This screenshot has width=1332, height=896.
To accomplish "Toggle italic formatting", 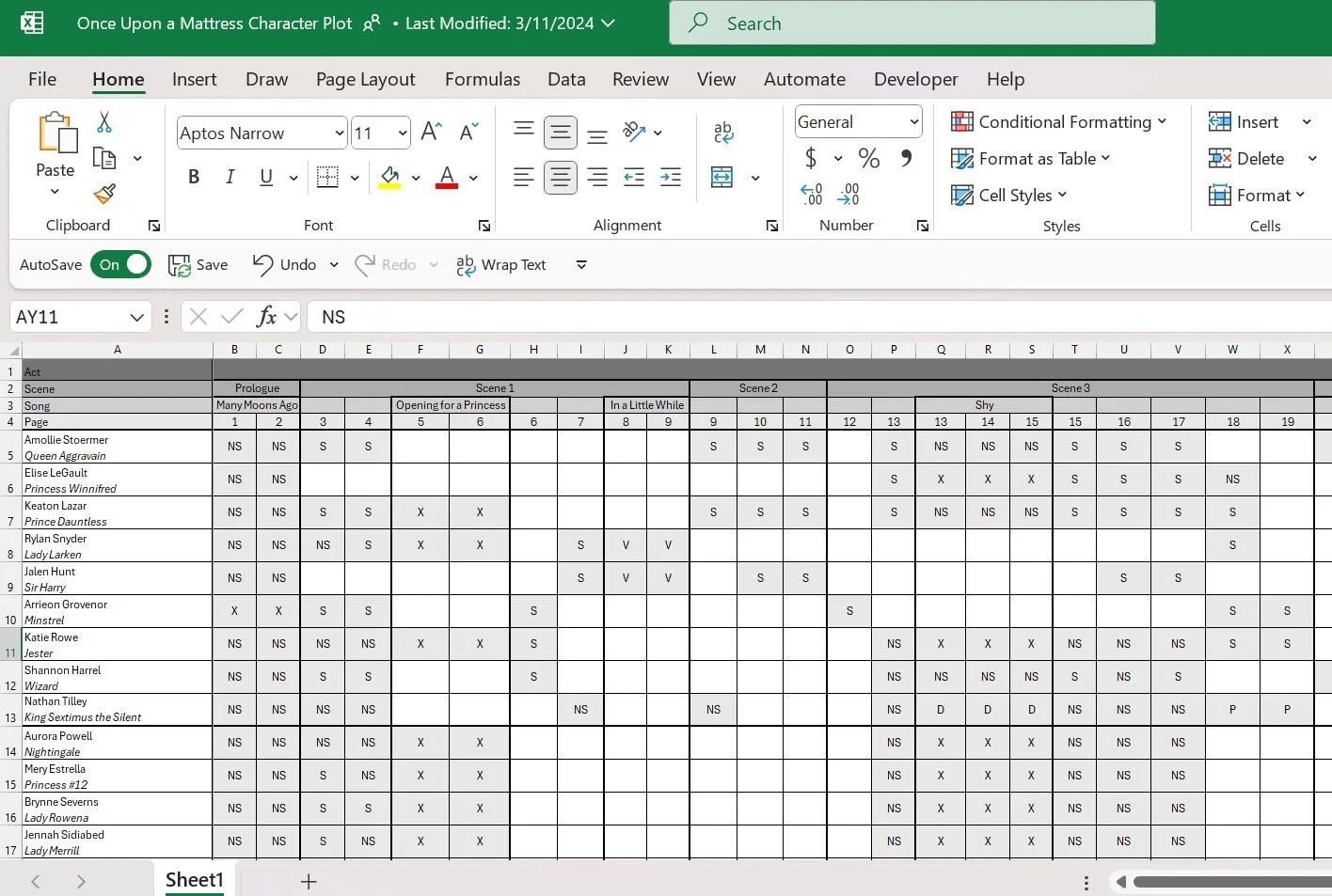I will [230, 177].
